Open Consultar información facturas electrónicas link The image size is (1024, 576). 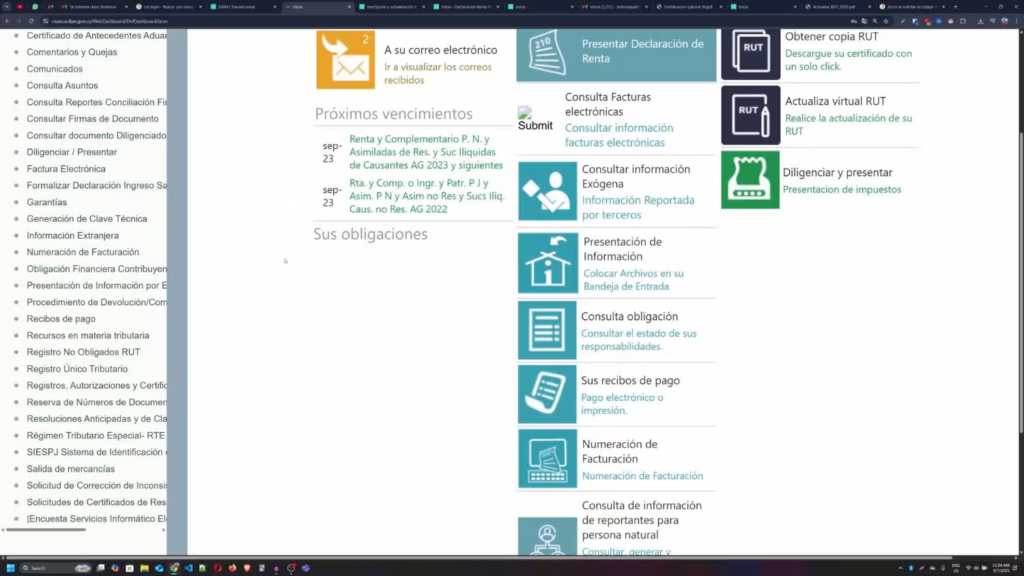click(x=618, y=135)
